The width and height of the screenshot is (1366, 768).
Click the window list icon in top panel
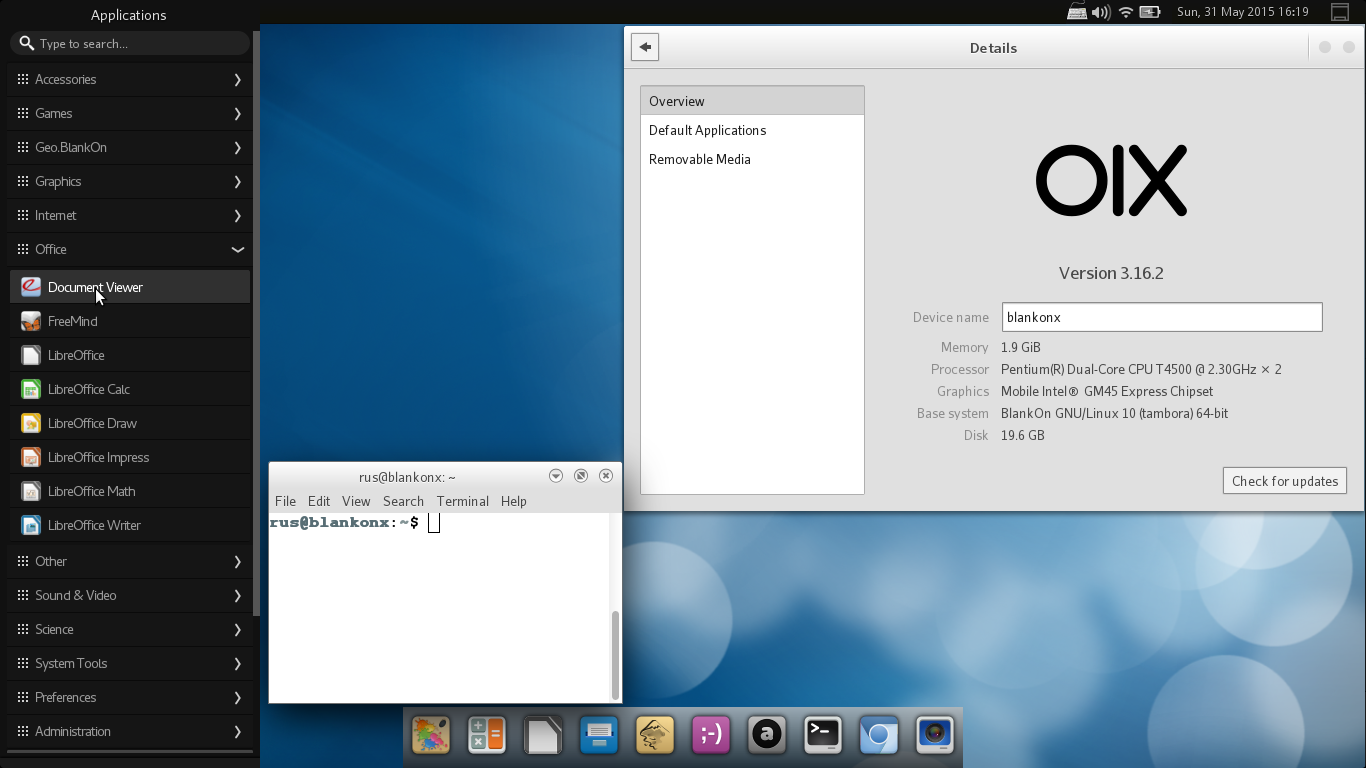(1340, 12)
